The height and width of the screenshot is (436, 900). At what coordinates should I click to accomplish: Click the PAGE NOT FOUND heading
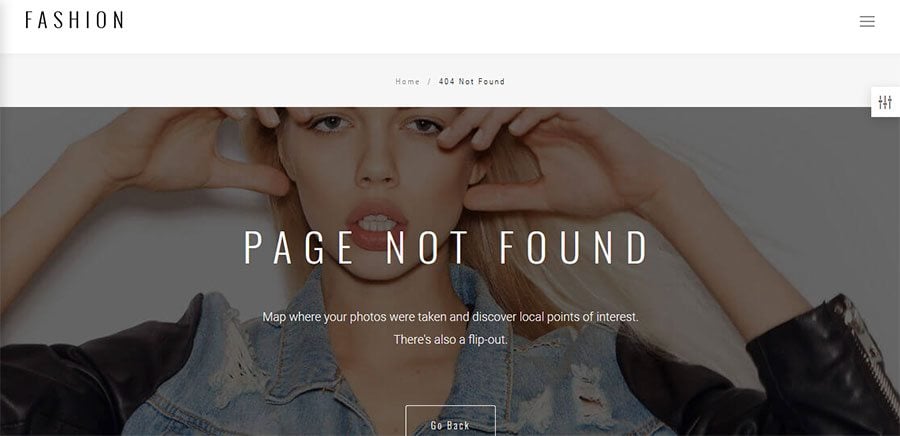coord(446,247)
